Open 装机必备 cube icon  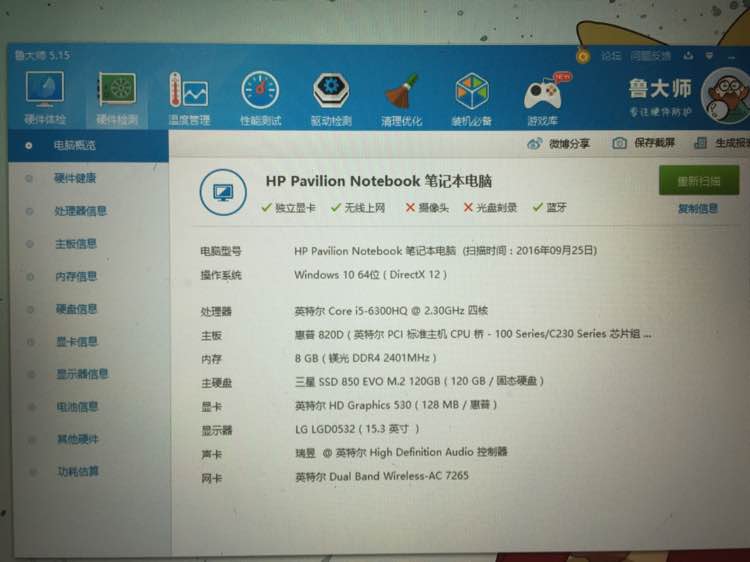click(x=472, y=91)
